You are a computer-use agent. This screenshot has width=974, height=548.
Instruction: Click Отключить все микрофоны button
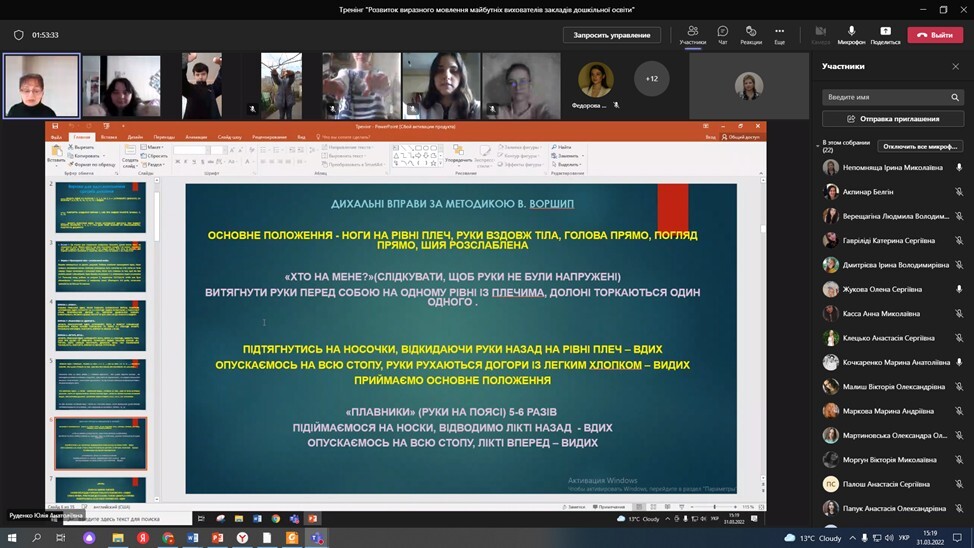tap(920, 147)
